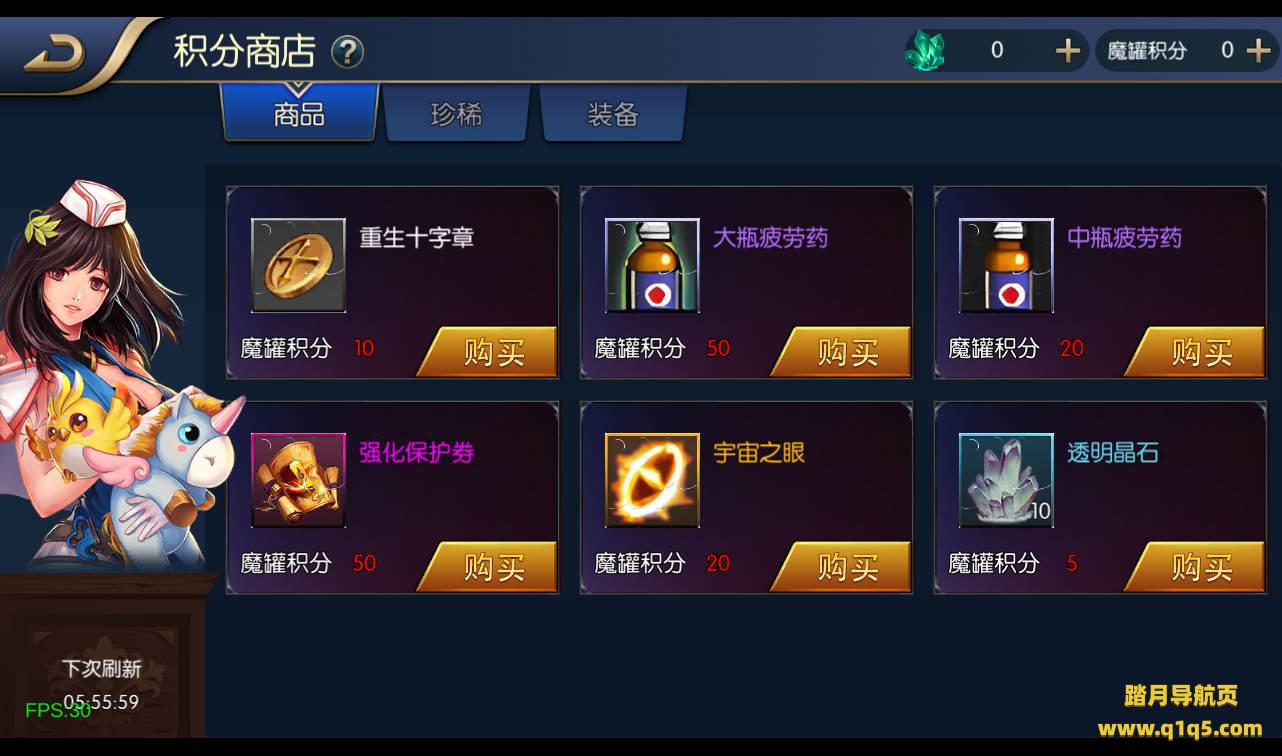Switch to the 商品 tab
The height and width of the screenshot is (756, 1282).
point(299,113)
